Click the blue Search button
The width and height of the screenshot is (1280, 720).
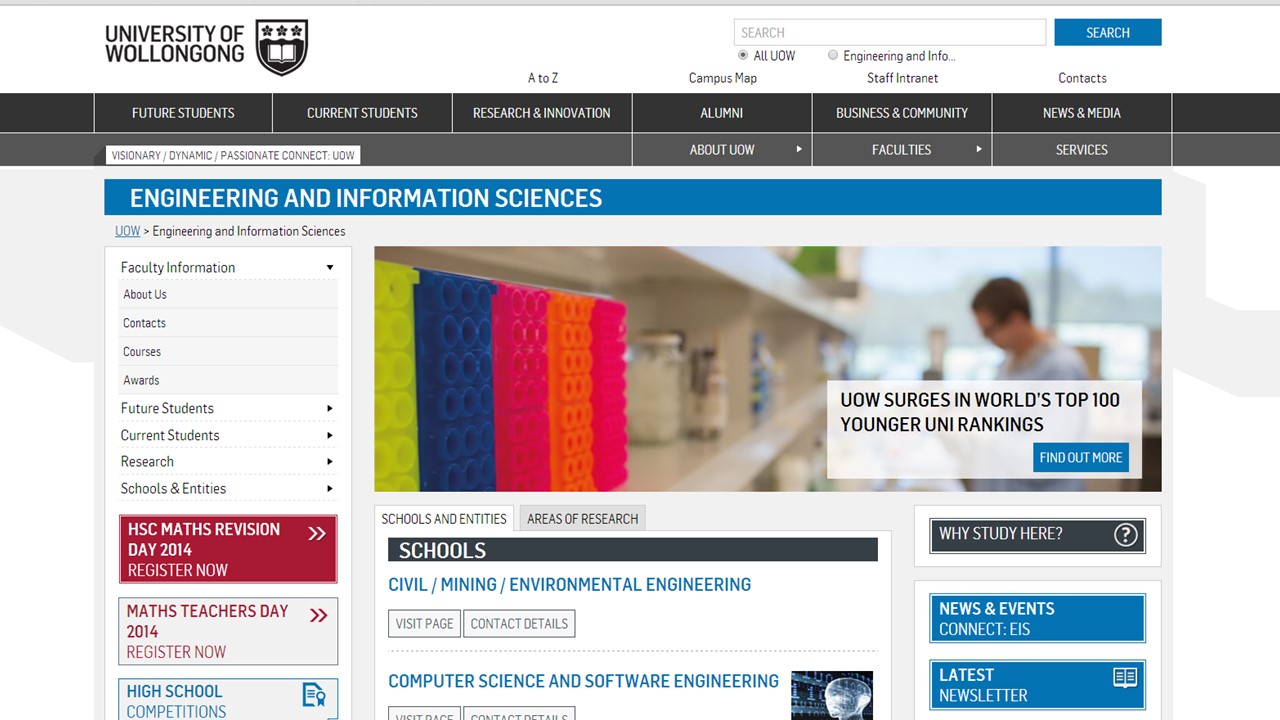point(1108,32)
